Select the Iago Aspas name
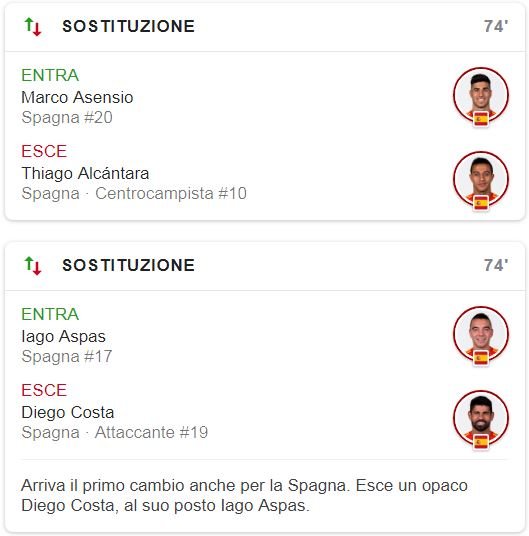Viewport: 529px width, 536px height. coord(63,336)
